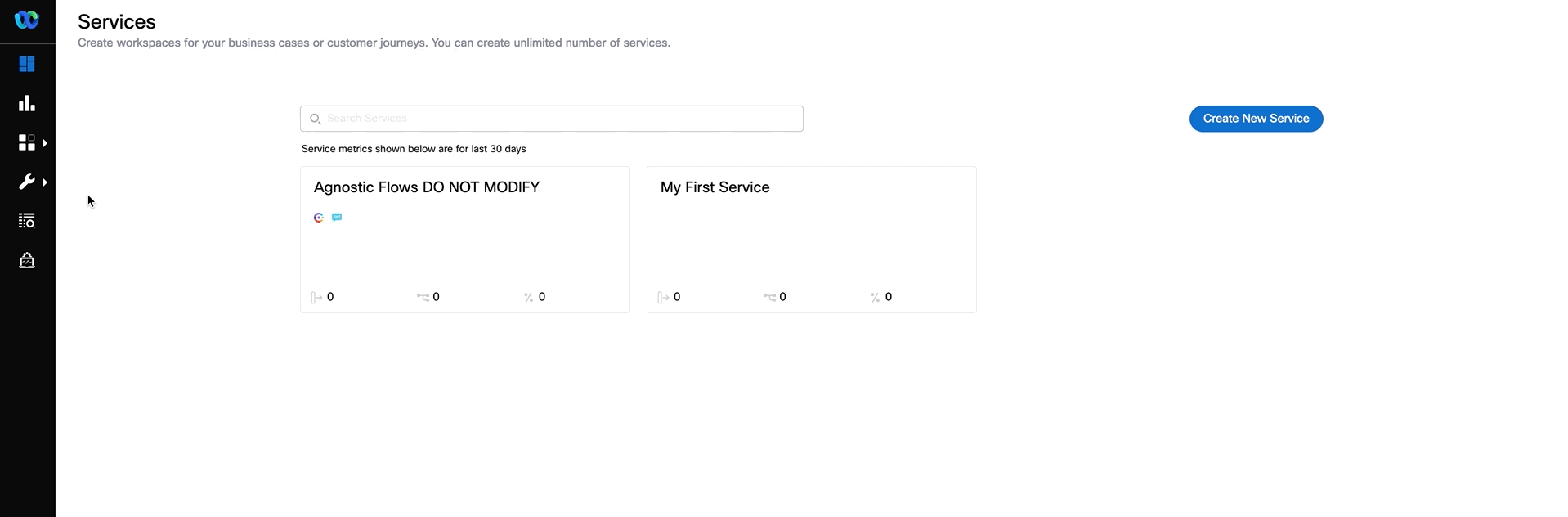Click the flow metric icon on Agnostic Flows
Viewport: 1568px width, 517px height.
423,297
